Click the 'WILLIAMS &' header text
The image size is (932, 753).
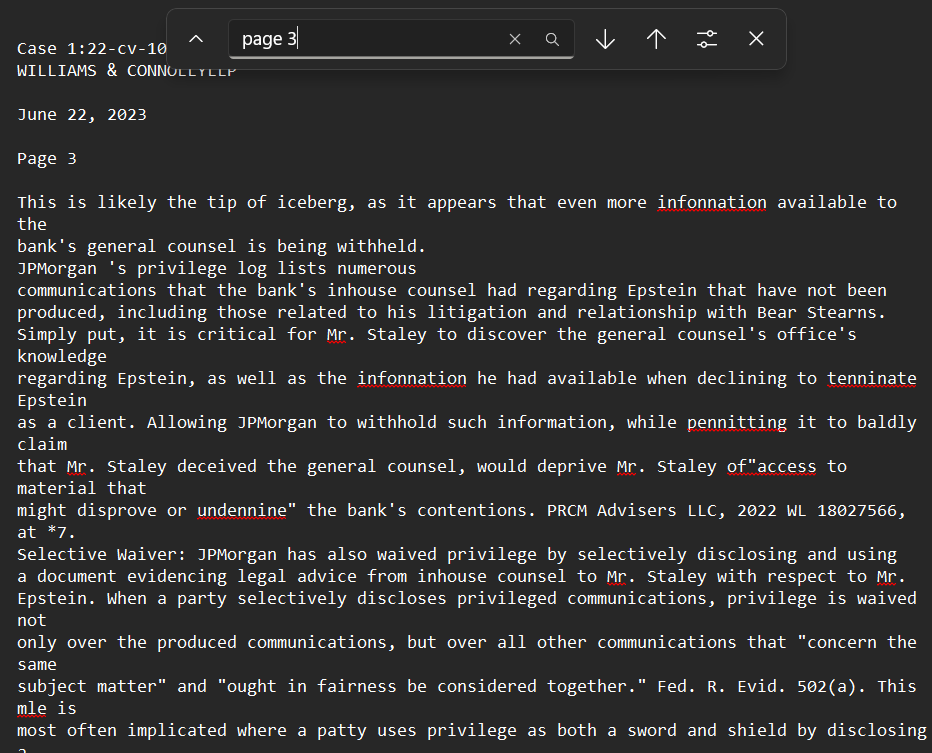[67, 71]
